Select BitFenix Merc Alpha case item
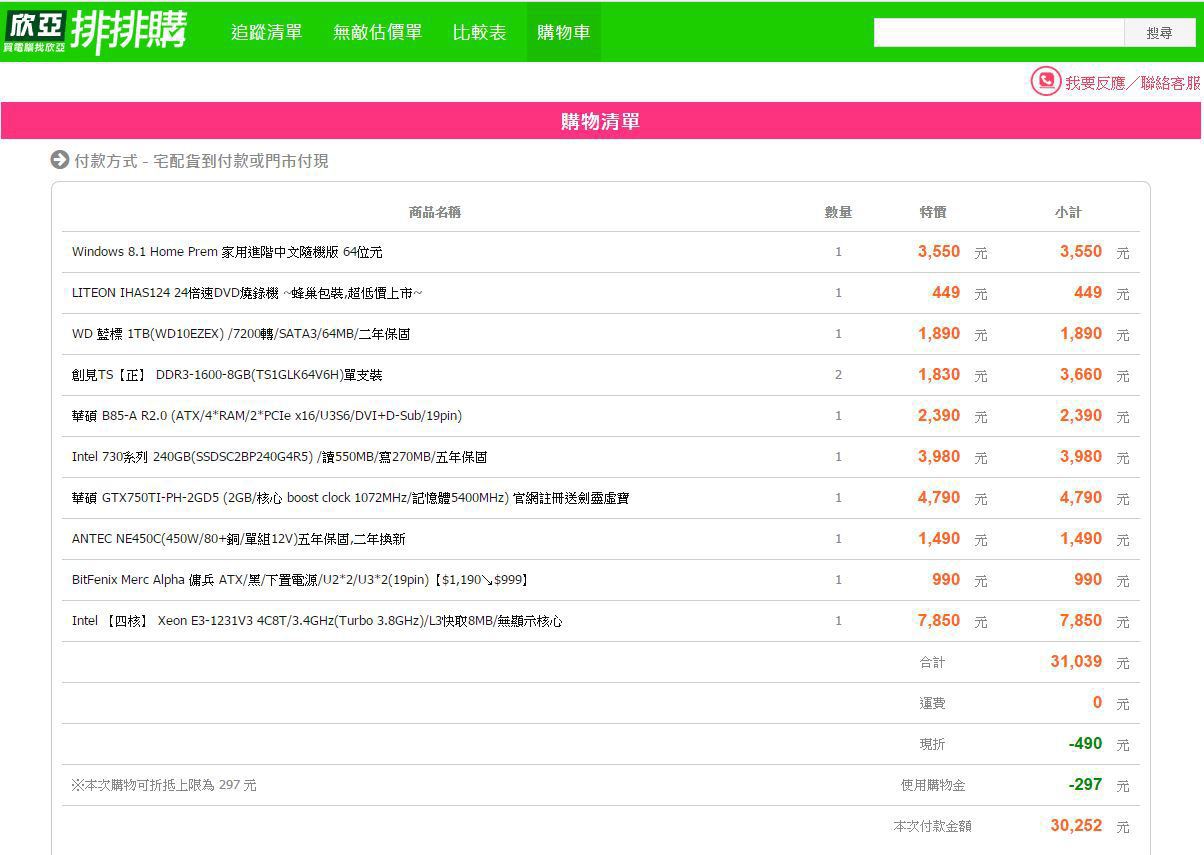1204x855 pixels. (300, 580)
